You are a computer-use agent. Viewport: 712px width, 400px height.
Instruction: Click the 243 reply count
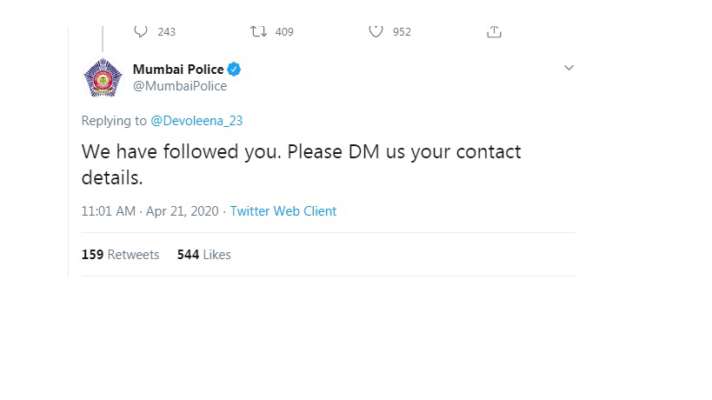coord(166,32)
